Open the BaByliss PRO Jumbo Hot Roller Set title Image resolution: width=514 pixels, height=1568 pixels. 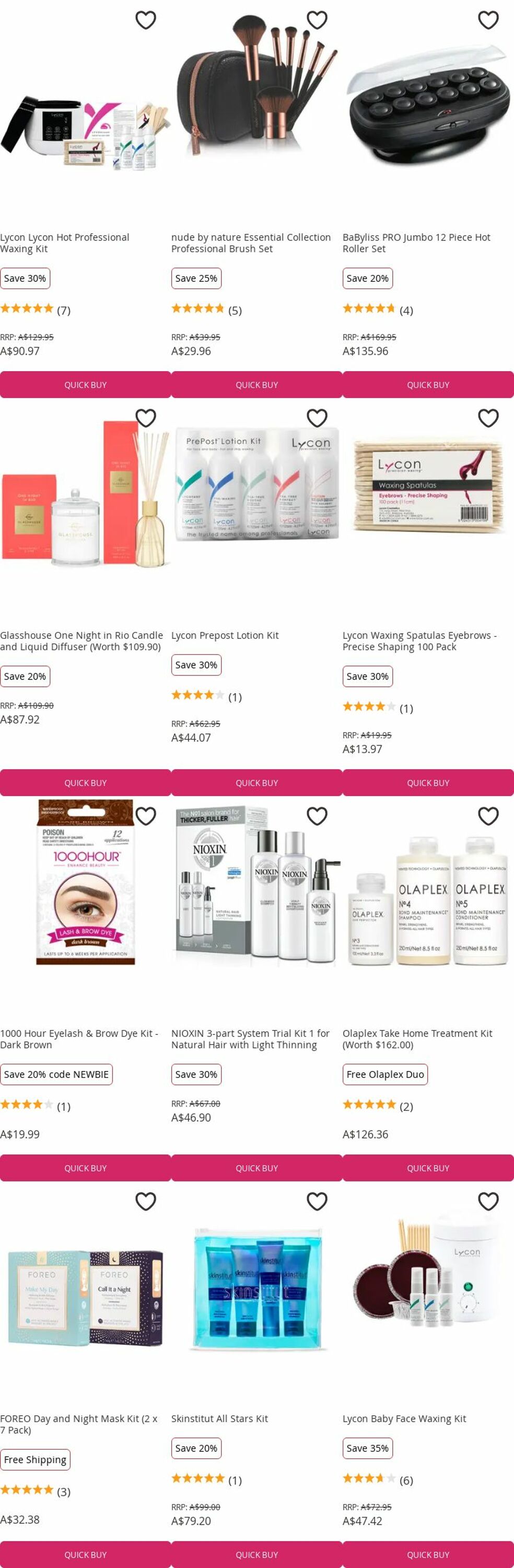tap(416, 243)
